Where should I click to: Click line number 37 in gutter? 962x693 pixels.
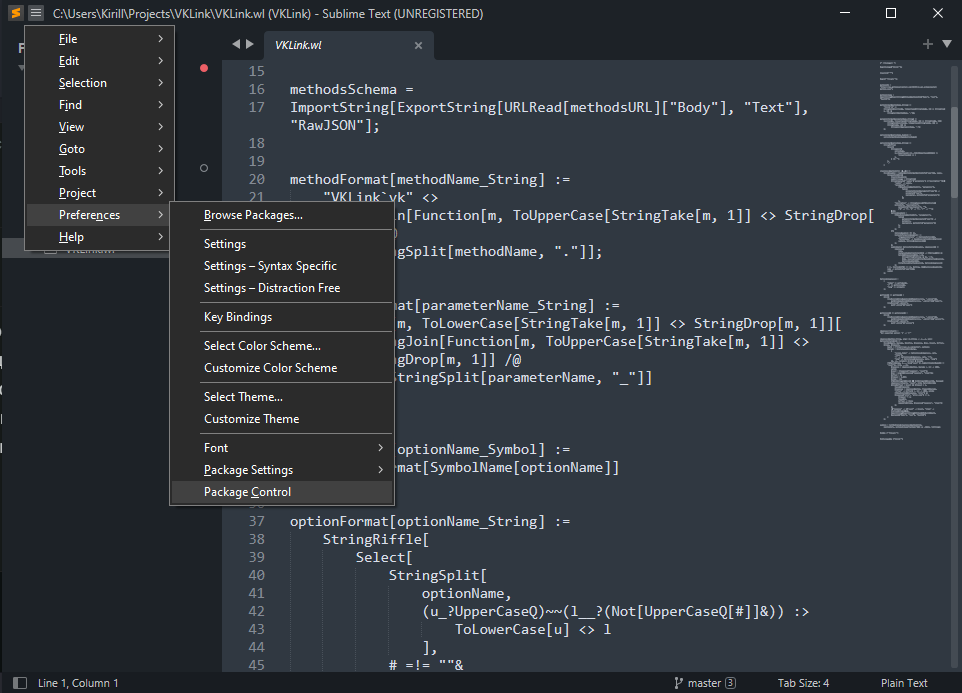tap(256, 521)
